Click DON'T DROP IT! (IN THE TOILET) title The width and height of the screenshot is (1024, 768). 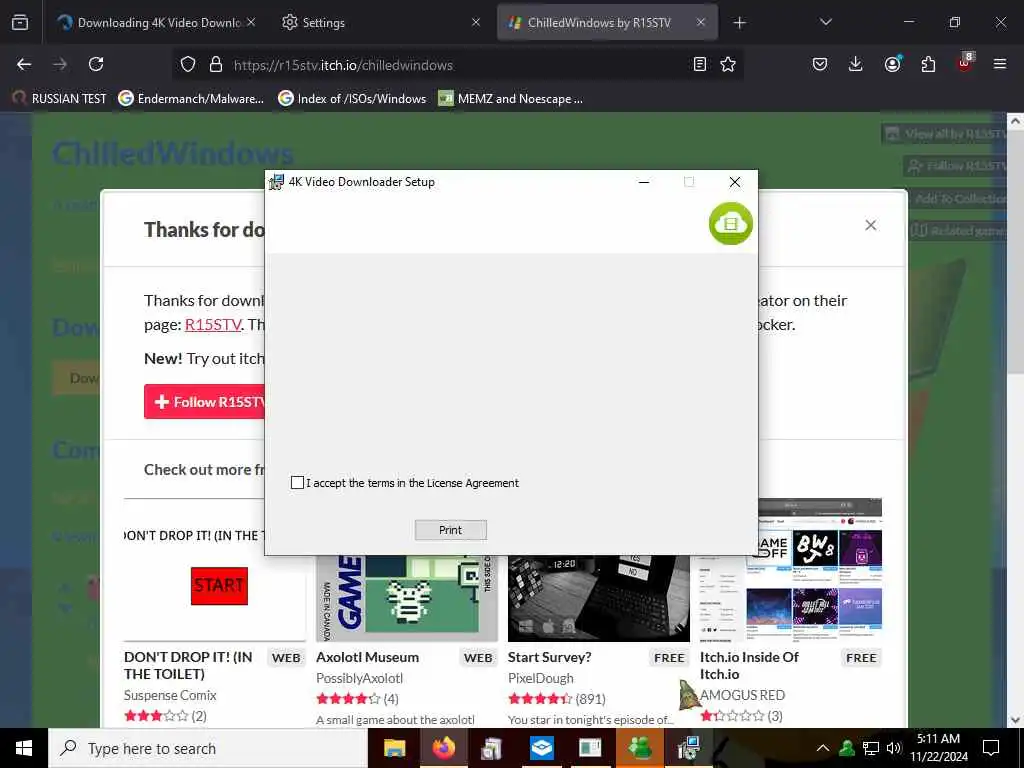click(188, 665)
